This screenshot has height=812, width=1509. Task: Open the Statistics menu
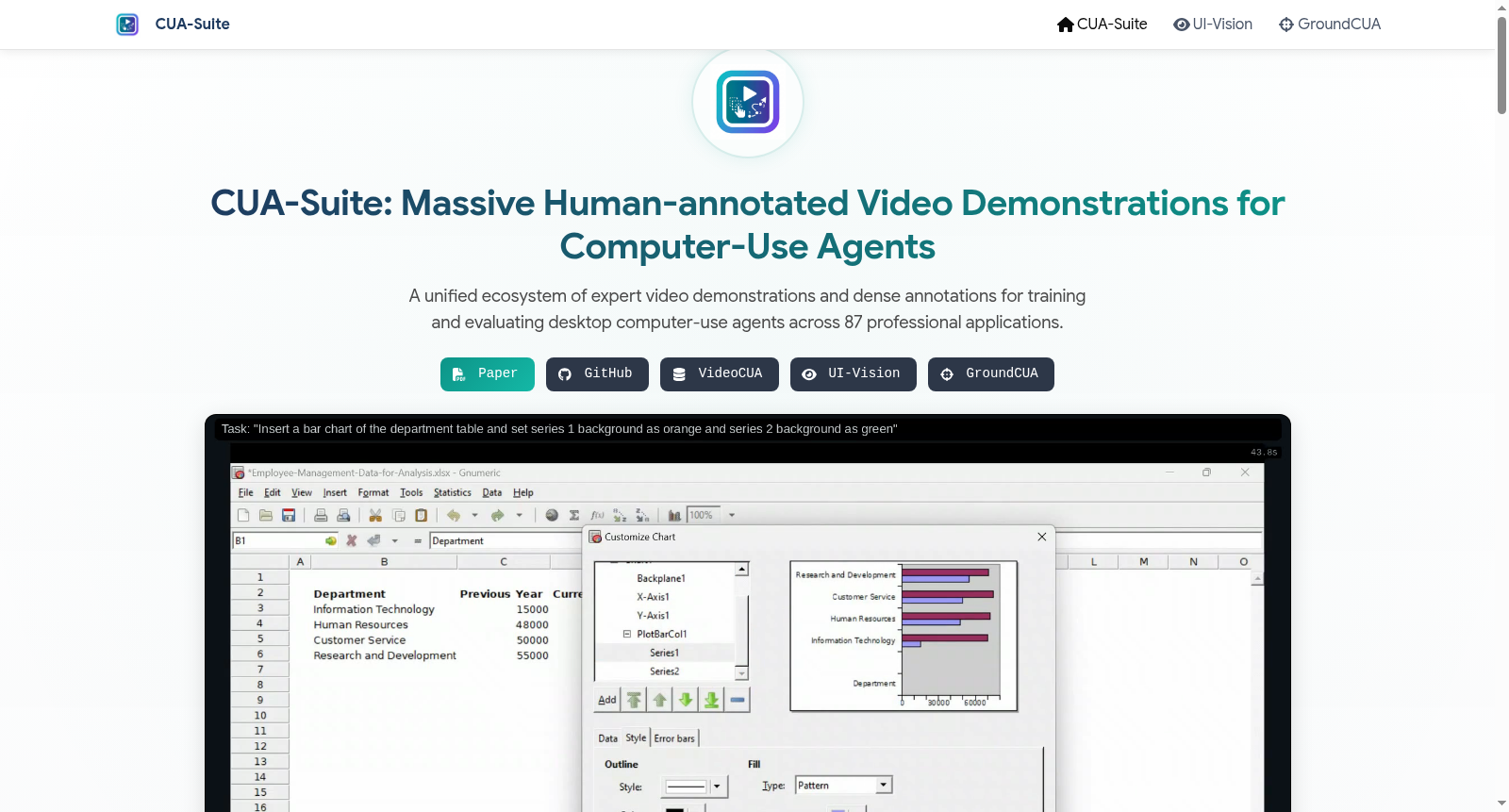tap(453, 492)
